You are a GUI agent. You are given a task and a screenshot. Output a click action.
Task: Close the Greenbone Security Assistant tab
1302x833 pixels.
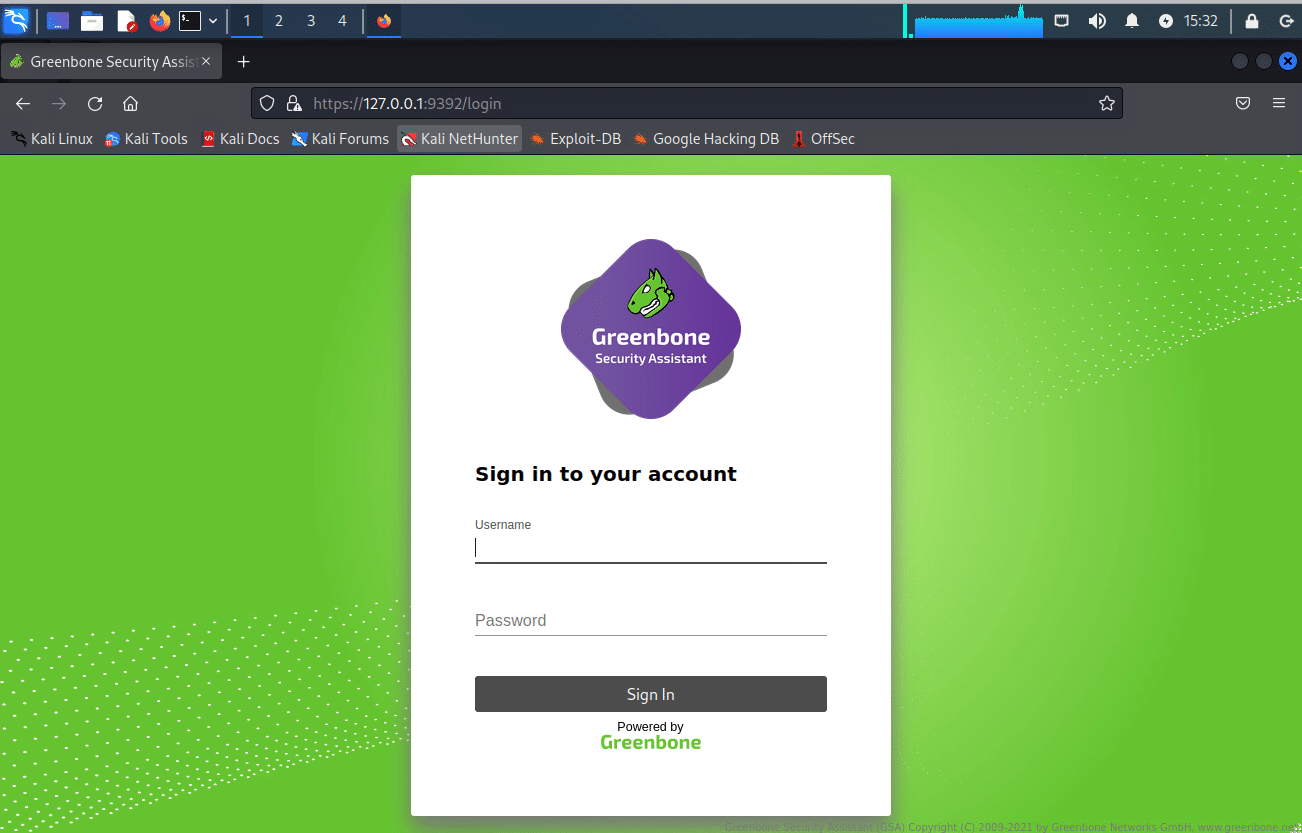[206, 62]
